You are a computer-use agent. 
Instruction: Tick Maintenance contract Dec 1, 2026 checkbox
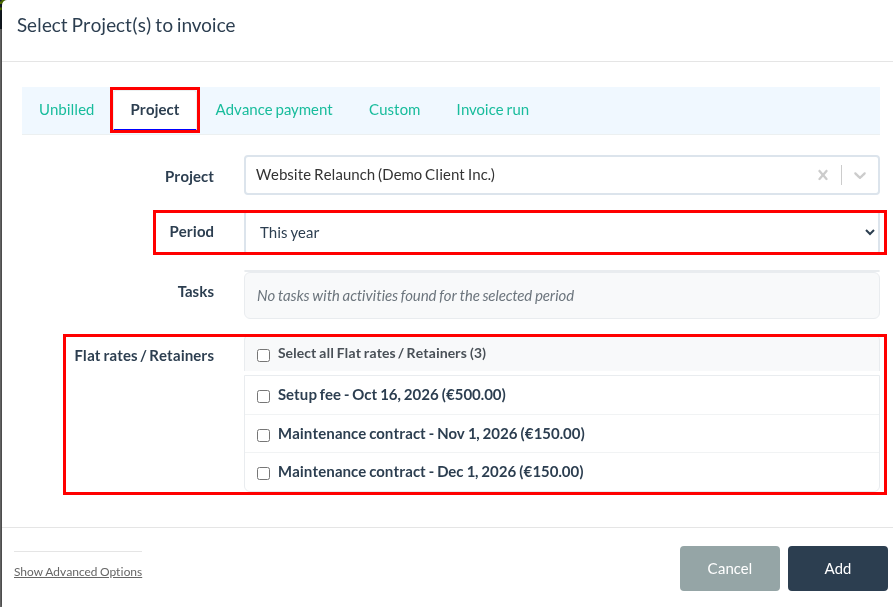click(263, 473)
